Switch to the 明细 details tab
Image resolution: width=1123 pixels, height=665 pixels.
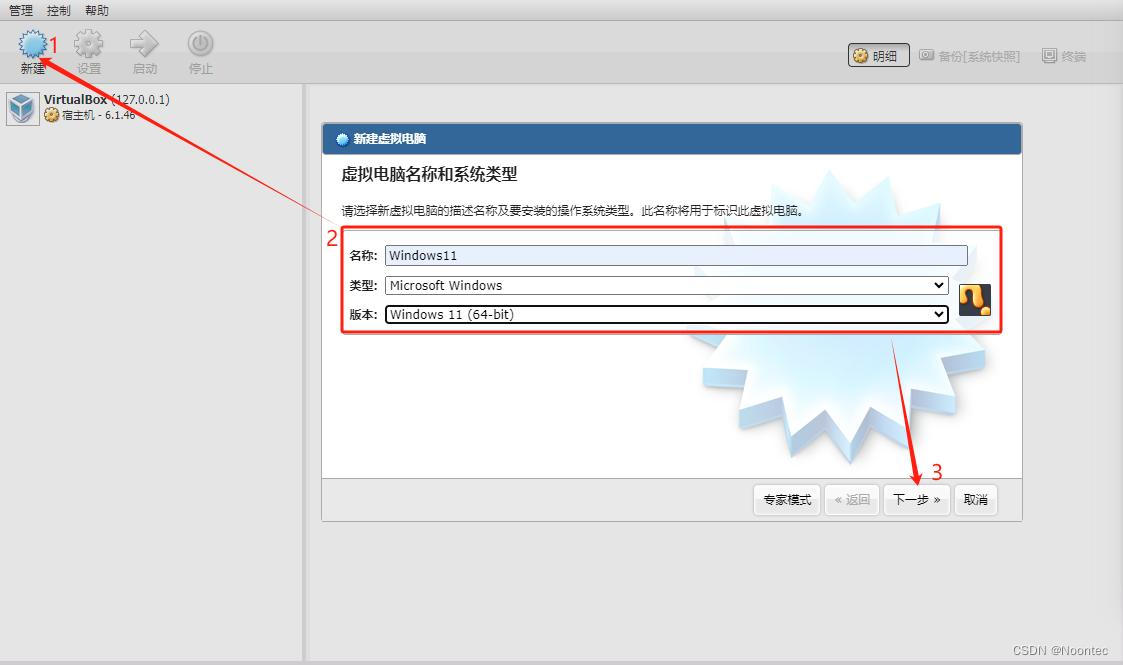tap(879, 55)
